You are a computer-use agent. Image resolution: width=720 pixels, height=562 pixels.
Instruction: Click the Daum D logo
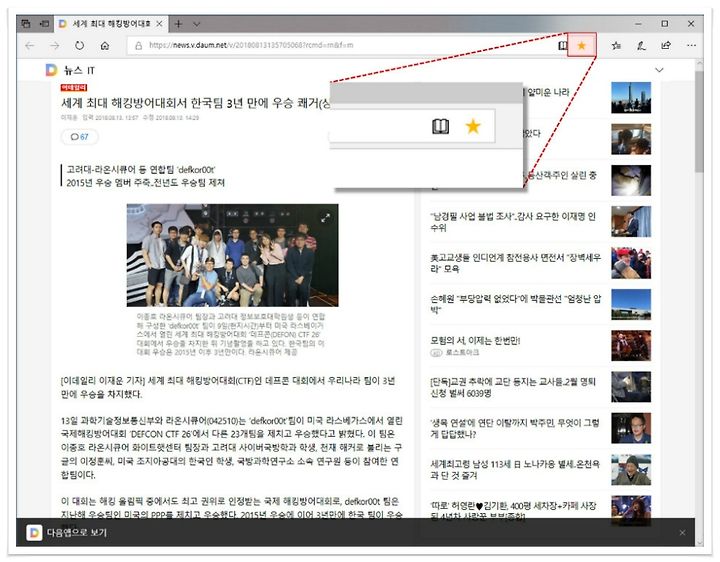pyautogui.click(x=51, y=70)
